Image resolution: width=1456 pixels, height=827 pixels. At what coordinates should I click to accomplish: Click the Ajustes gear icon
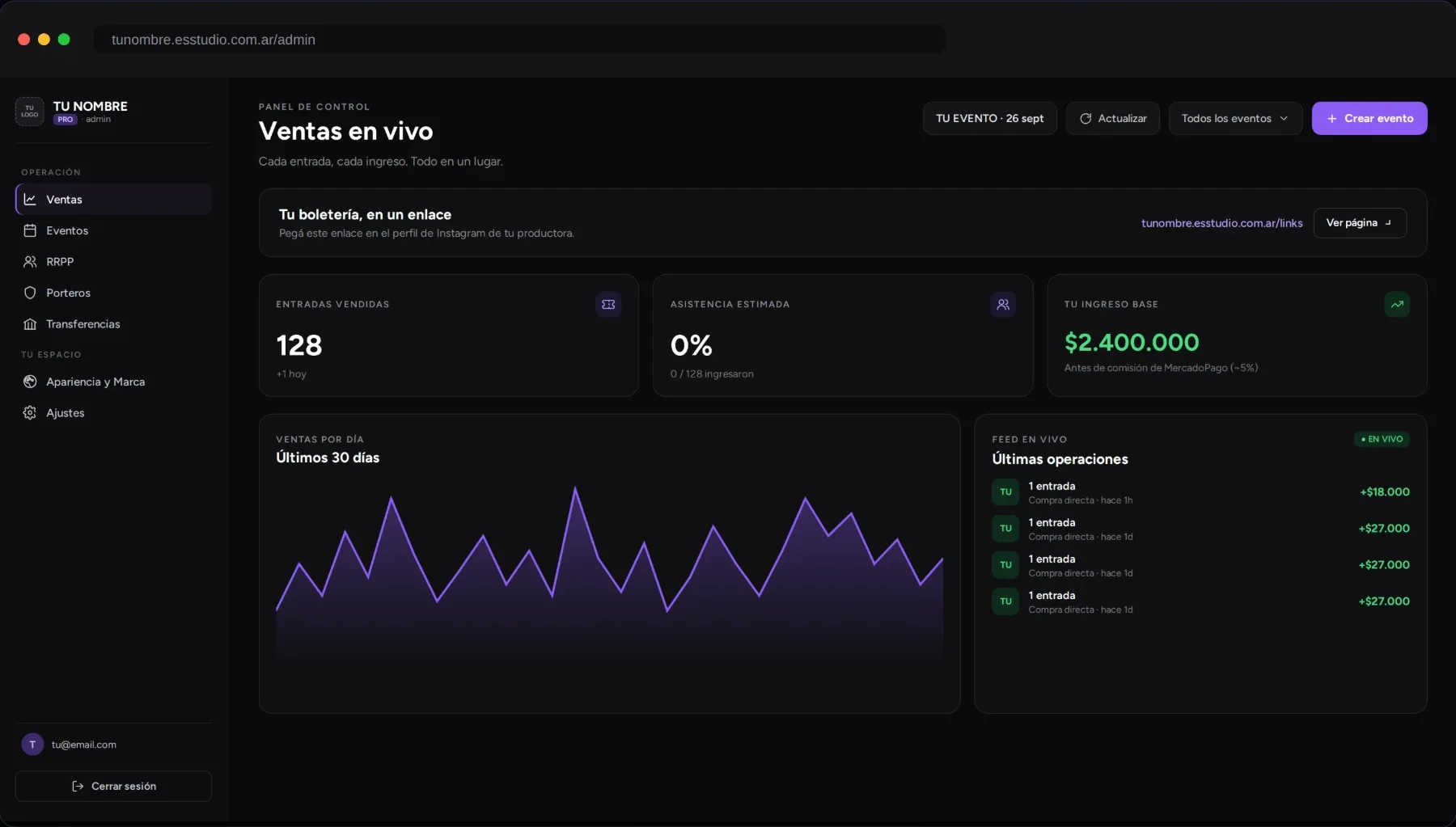click(30, 413)
